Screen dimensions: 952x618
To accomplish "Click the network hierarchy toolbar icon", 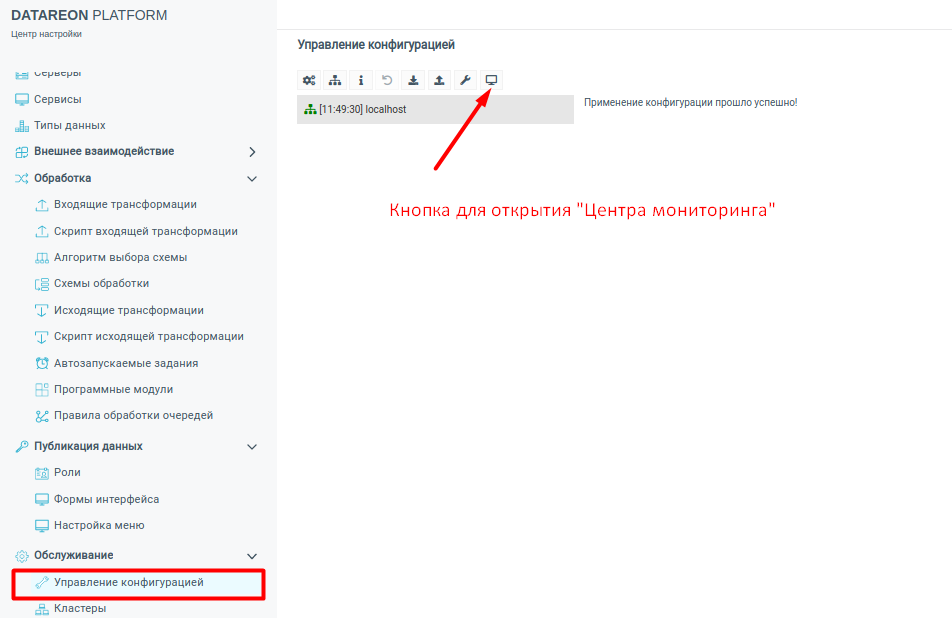I will 335,80.
